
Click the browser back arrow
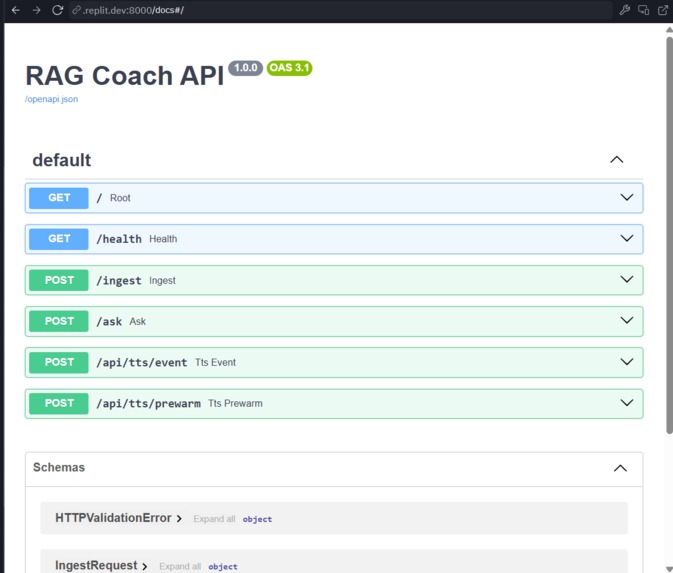15,10
